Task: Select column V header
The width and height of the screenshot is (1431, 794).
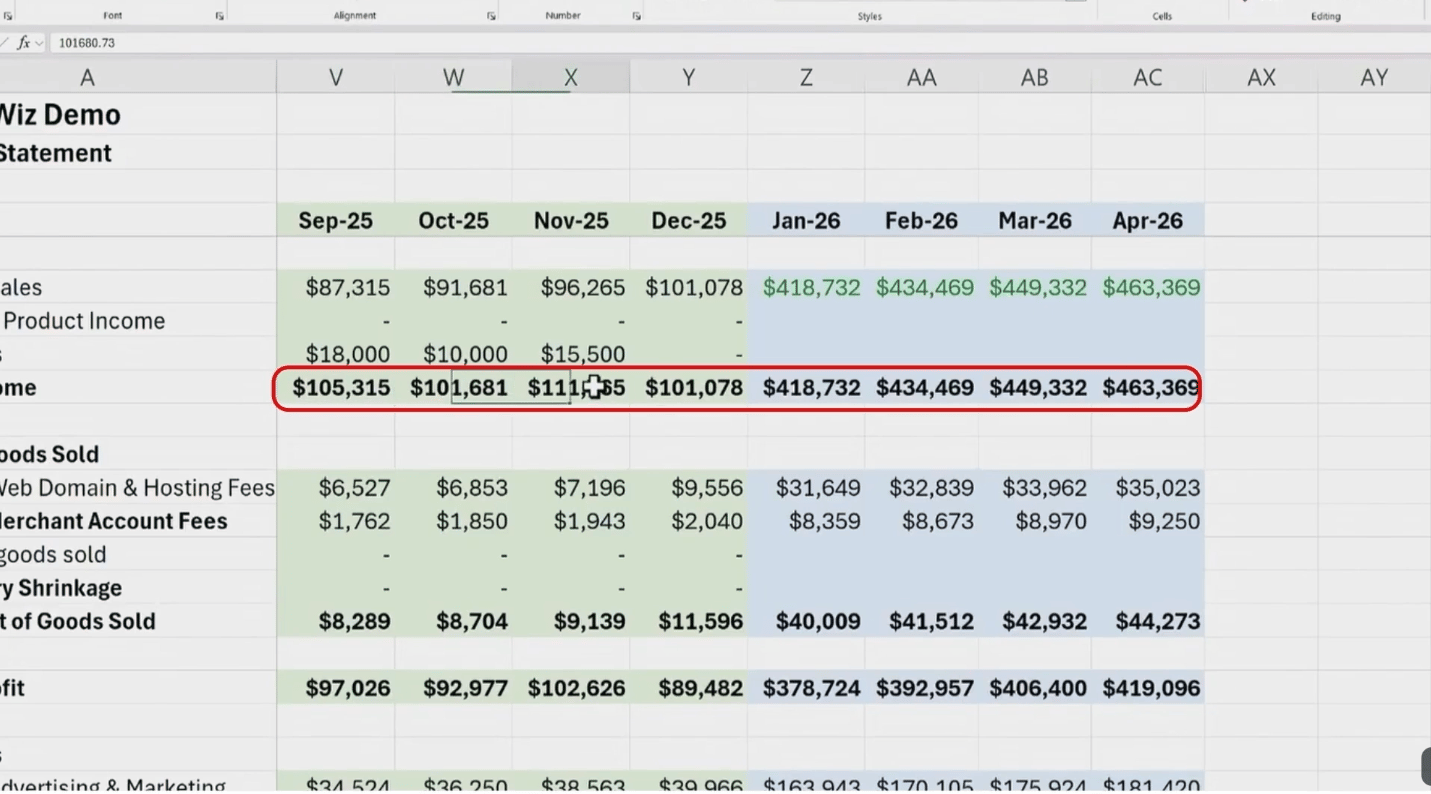Action: click(x=336, y=77)
